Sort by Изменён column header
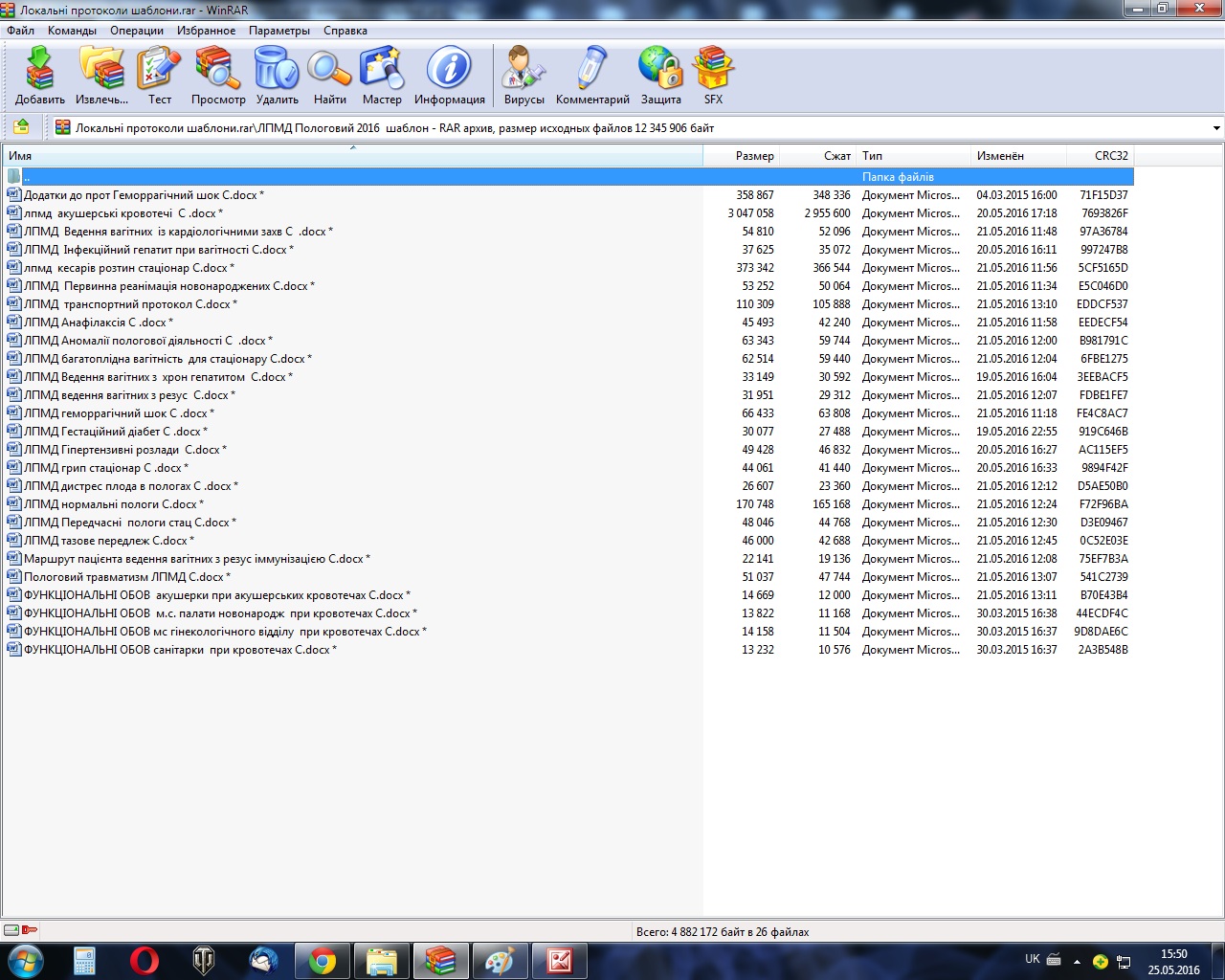 click(1019, 155)
